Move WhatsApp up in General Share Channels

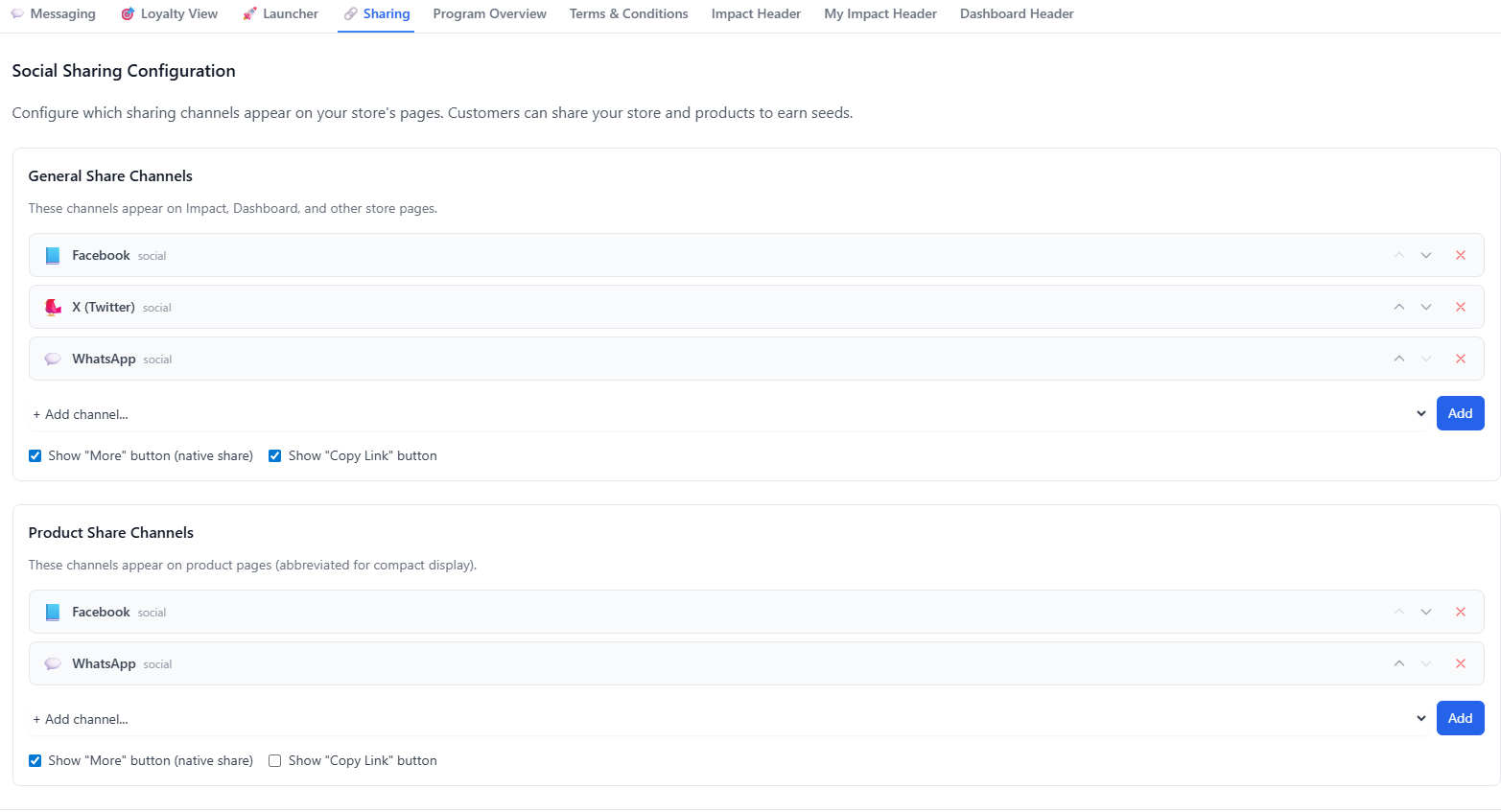[1398, 359]
